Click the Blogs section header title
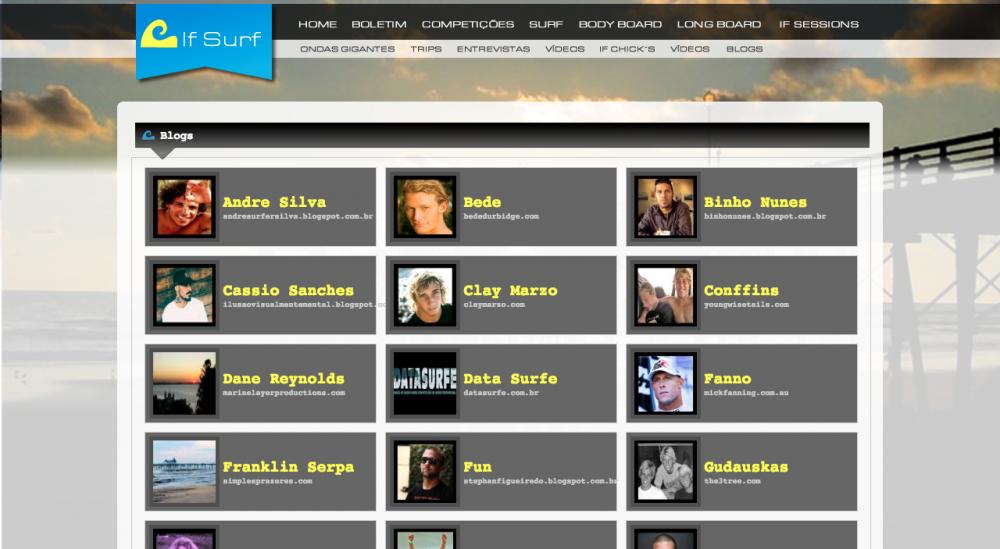The height and width of the screenshot is (549, 1000). (x=177, y=135)
